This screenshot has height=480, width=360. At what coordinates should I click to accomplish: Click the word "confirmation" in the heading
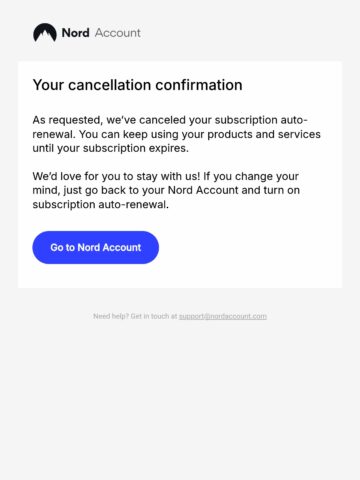[199, 85]
